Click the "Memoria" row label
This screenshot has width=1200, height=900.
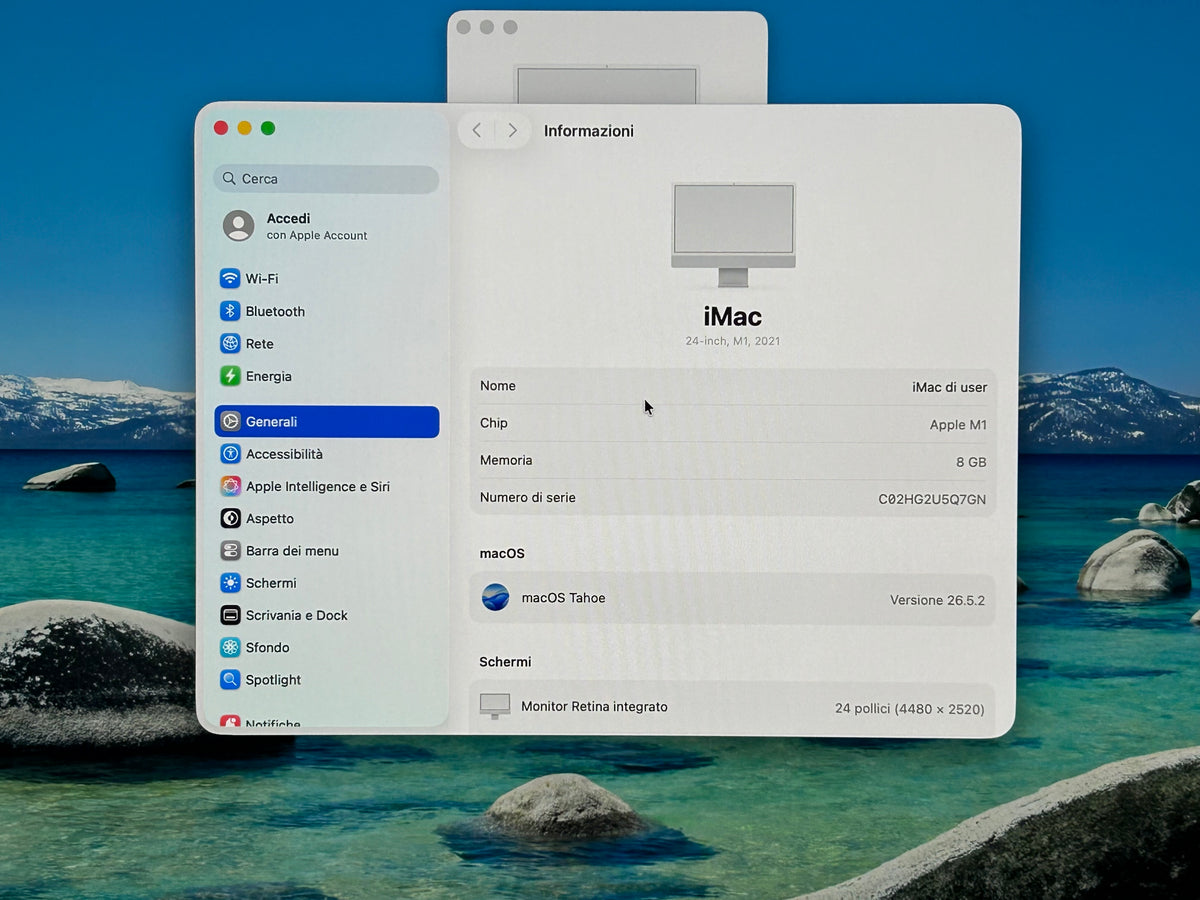click(506, 460)
